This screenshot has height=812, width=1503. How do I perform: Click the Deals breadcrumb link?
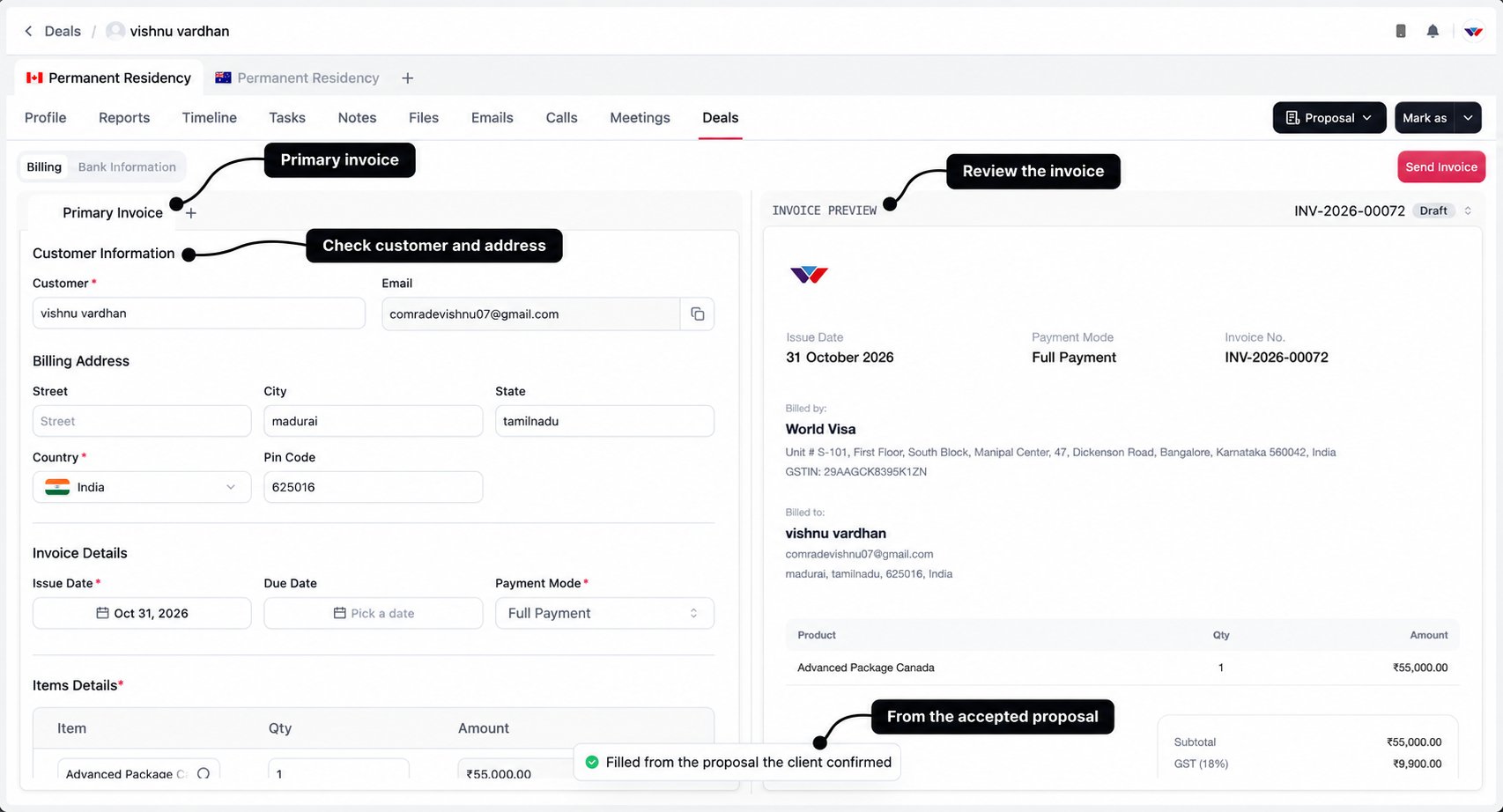(63, 31)
